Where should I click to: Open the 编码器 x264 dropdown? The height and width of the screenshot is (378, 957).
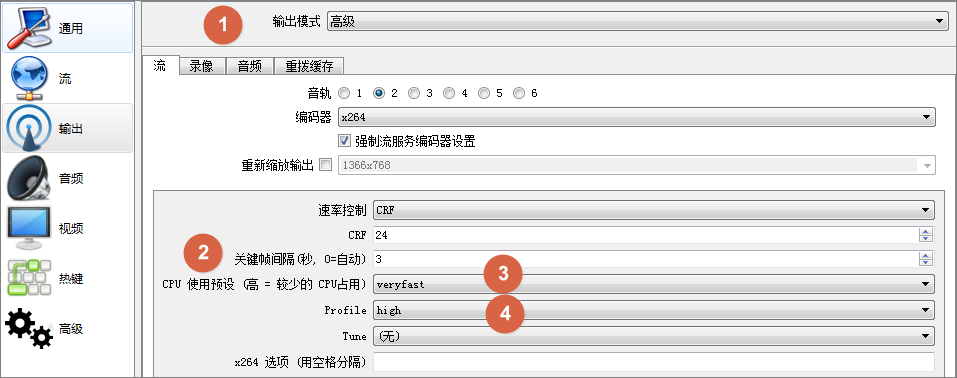pyautogui.click(x=637, y=117)
